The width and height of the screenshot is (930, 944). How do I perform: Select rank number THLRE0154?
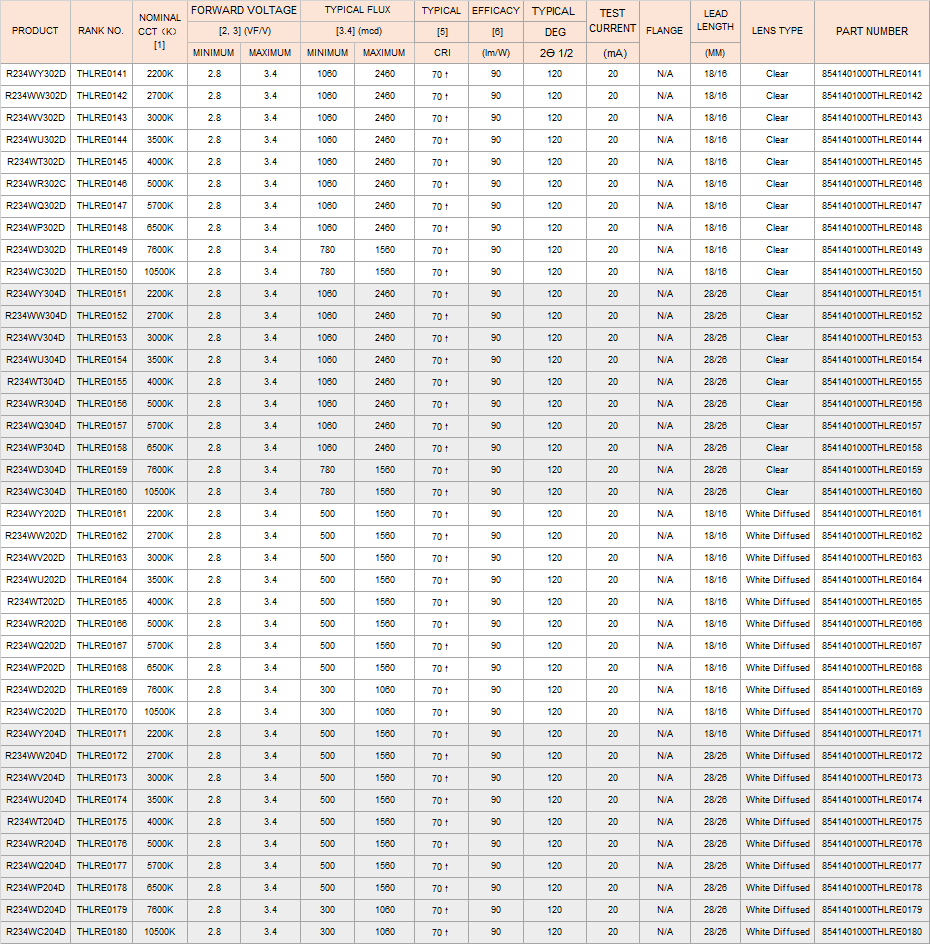click(x=101, y=359)
